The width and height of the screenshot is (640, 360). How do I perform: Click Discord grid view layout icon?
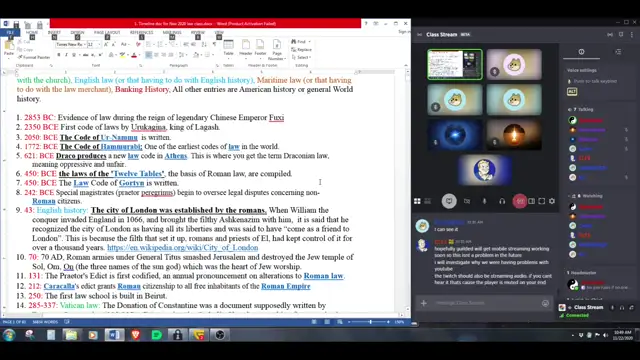tap(417, 201)
